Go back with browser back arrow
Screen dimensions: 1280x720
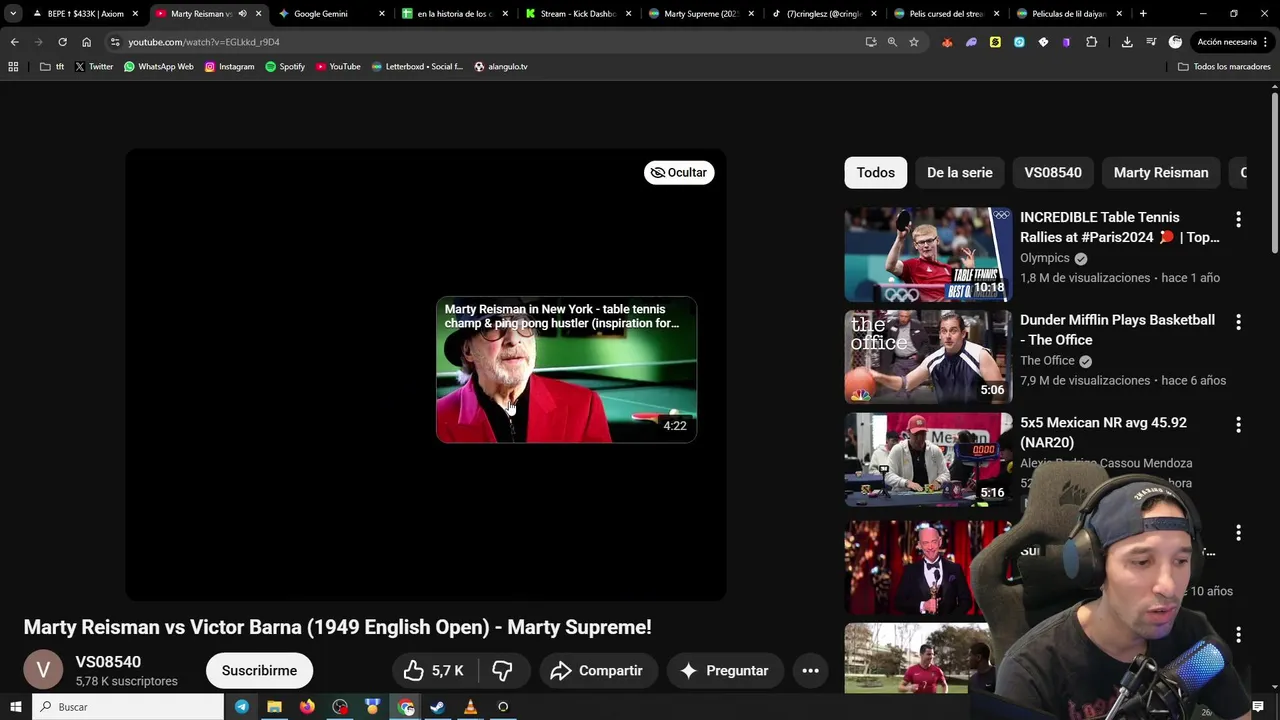tap(14, 42)
